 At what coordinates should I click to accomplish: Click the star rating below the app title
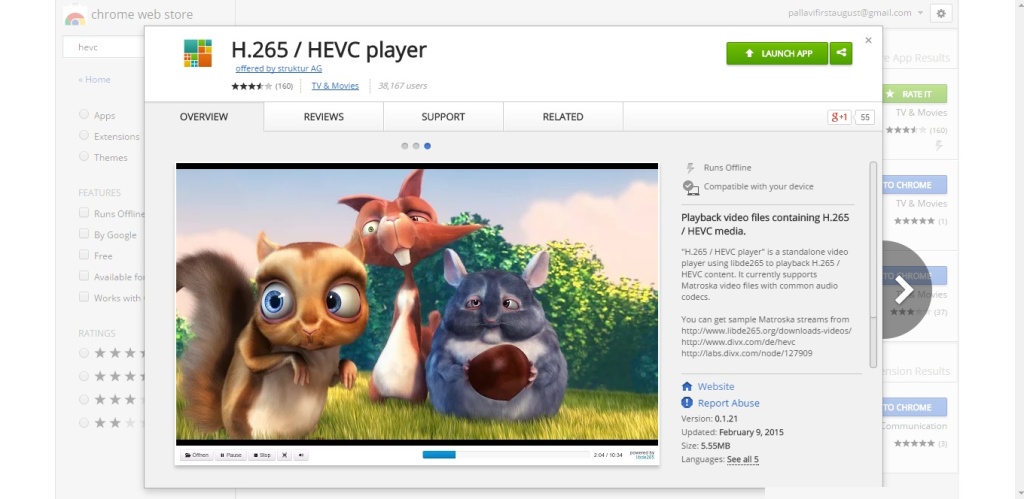(x=251, y=86)
